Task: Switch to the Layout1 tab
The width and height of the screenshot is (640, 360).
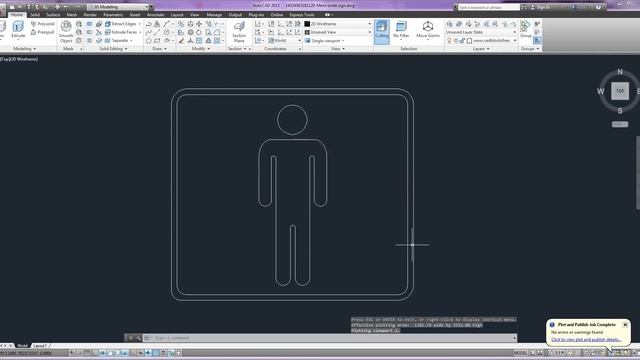Action: pos(40,346)
